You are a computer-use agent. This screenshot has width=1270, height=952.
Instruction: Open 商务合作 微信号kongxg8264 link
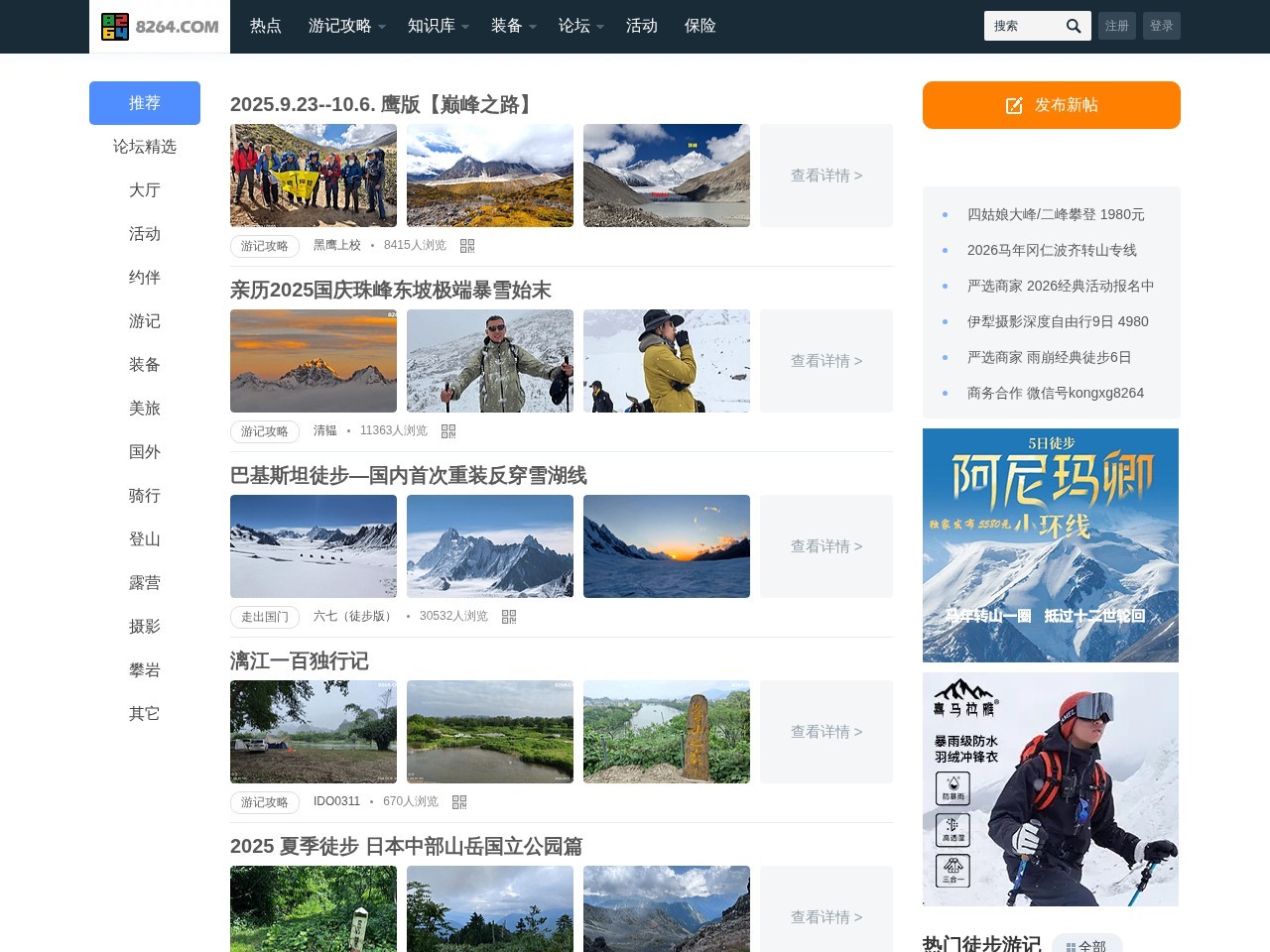click(1056, 393)
